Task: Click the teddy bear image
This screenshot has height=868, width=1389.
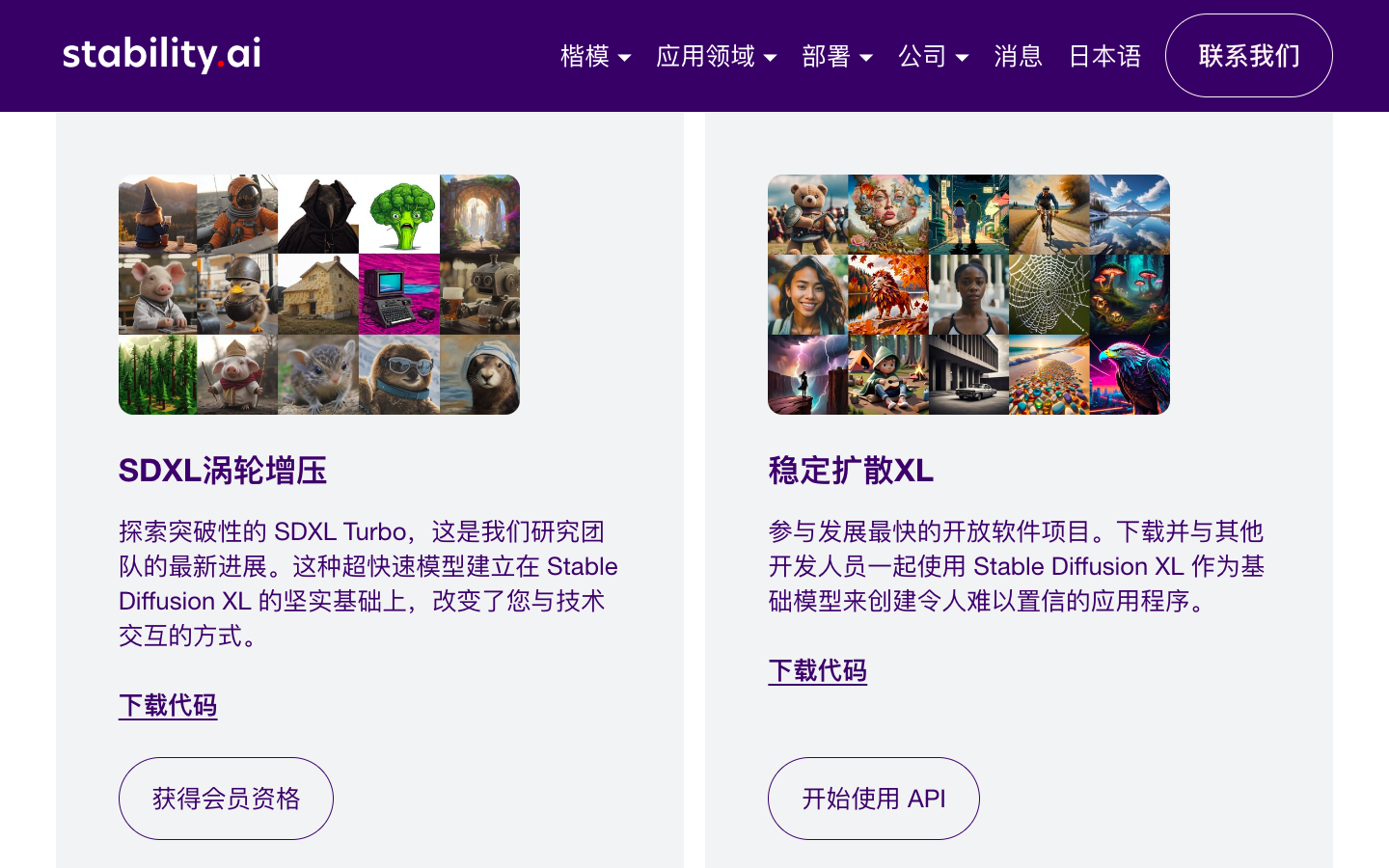Action: pyautogui.click(x=807, y=214)
